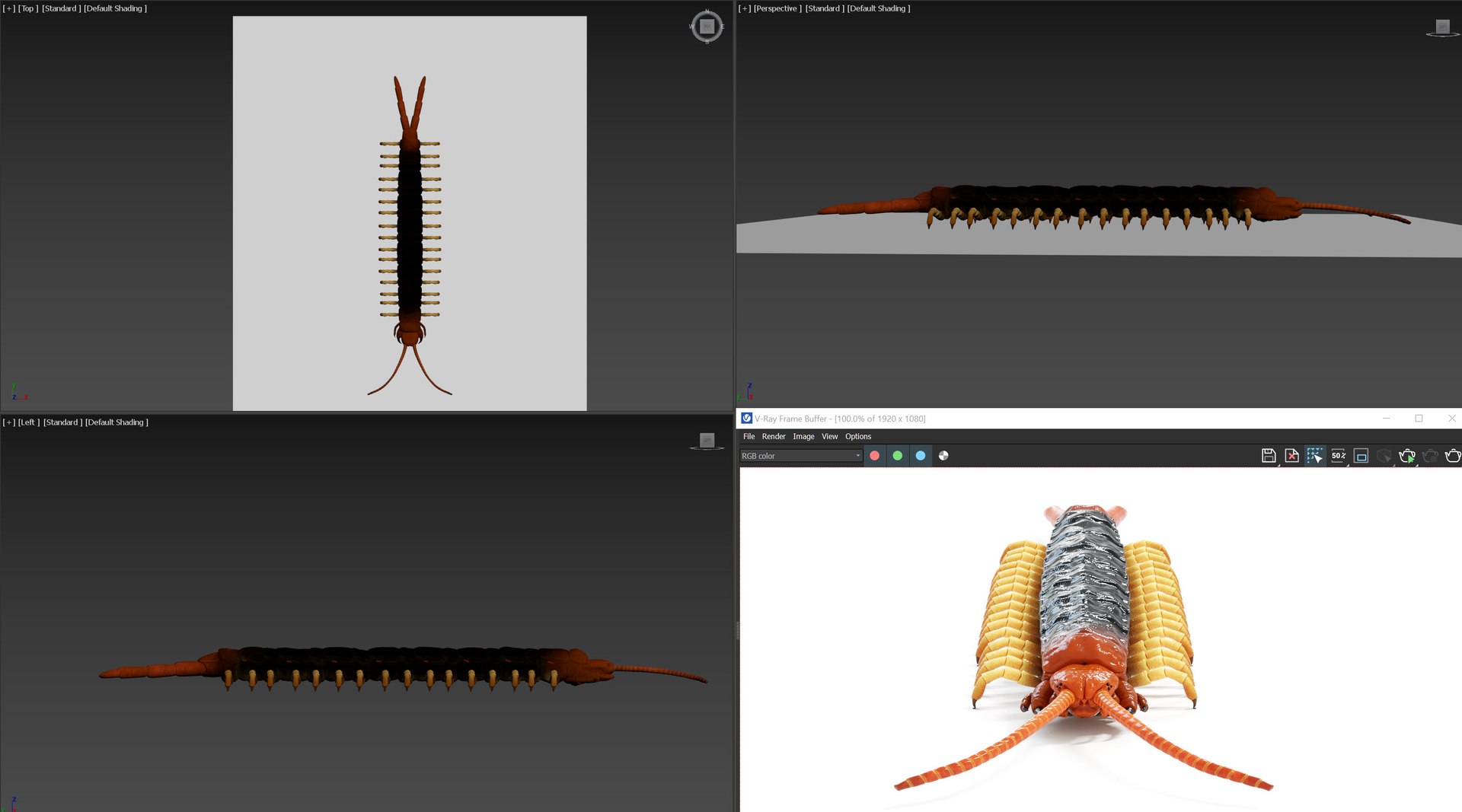Viewport: 1462px width, 812px height.
Task: Toggle follow mouse render mode
Action: 1315,456
